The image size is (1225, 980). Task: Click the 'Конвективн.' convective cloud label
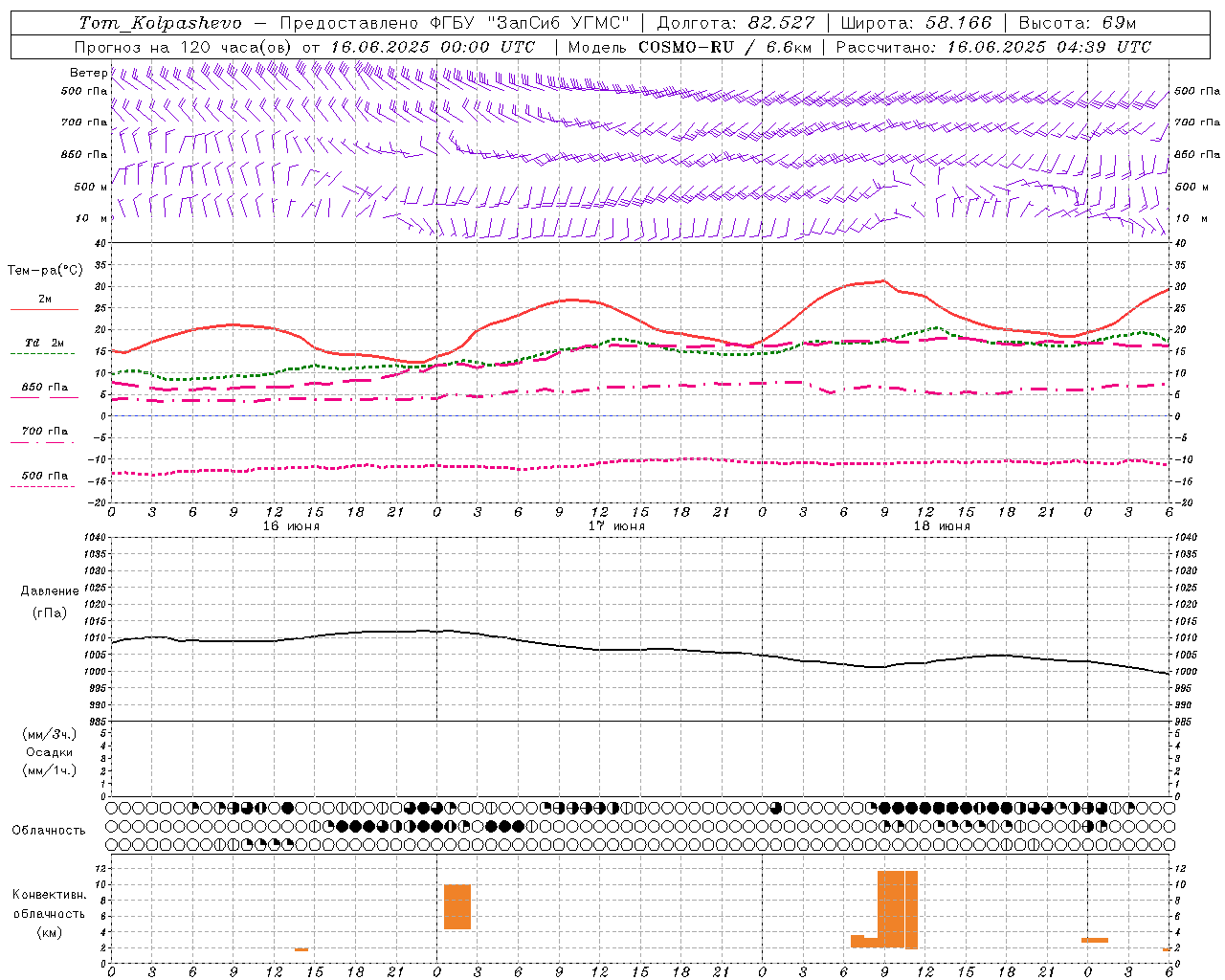50,895
